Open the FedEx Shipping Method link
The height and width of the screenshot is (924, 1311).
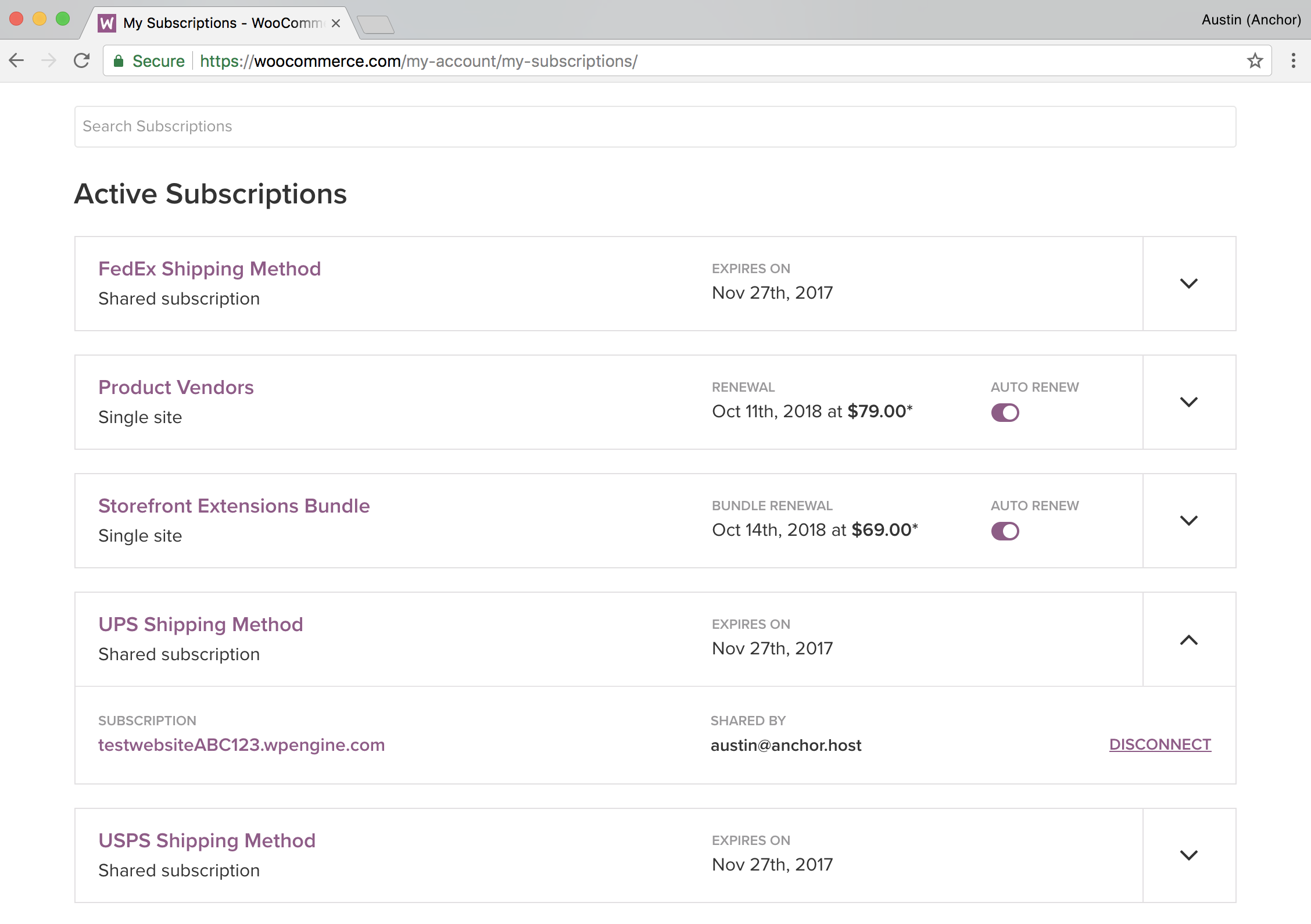point(209,268)
